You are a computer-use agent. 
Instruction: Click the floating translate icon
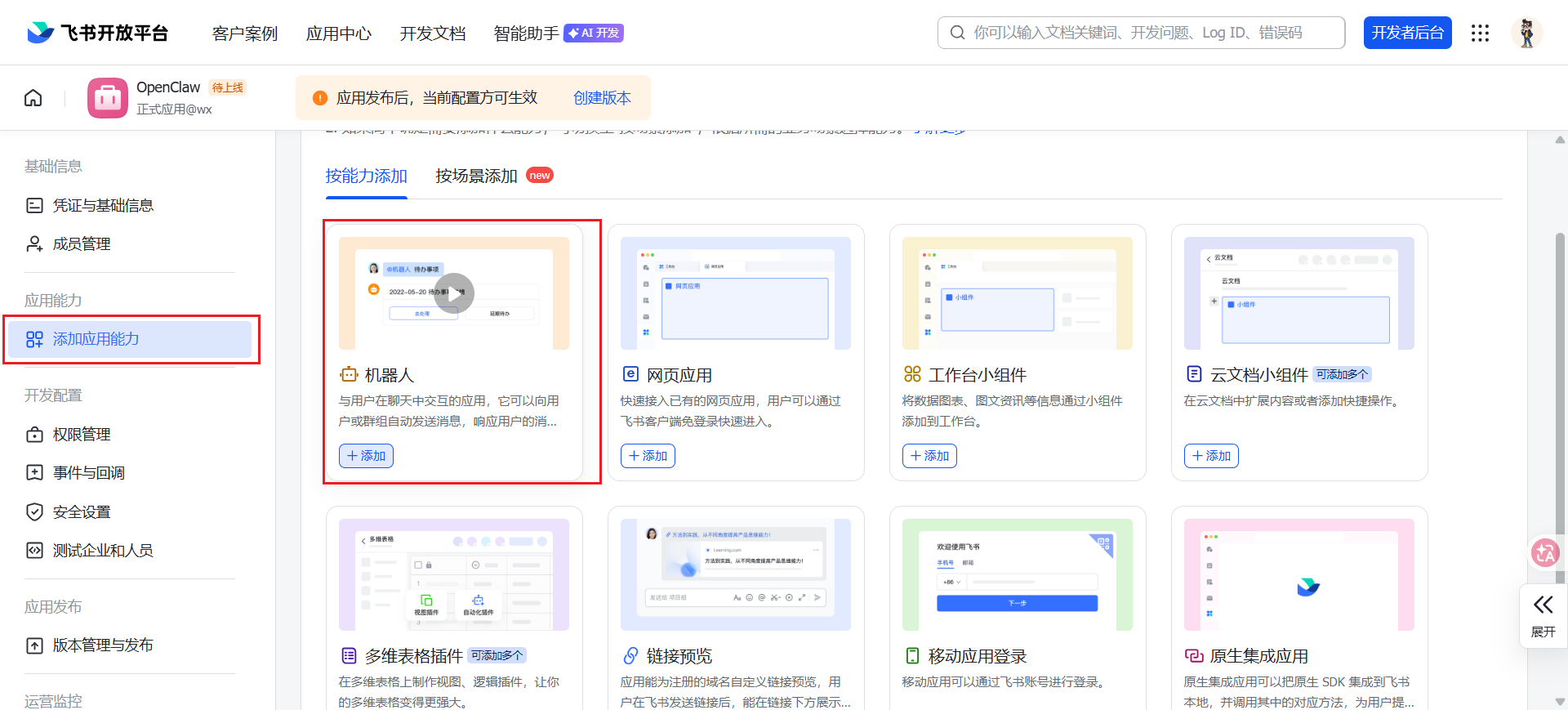1544,553
